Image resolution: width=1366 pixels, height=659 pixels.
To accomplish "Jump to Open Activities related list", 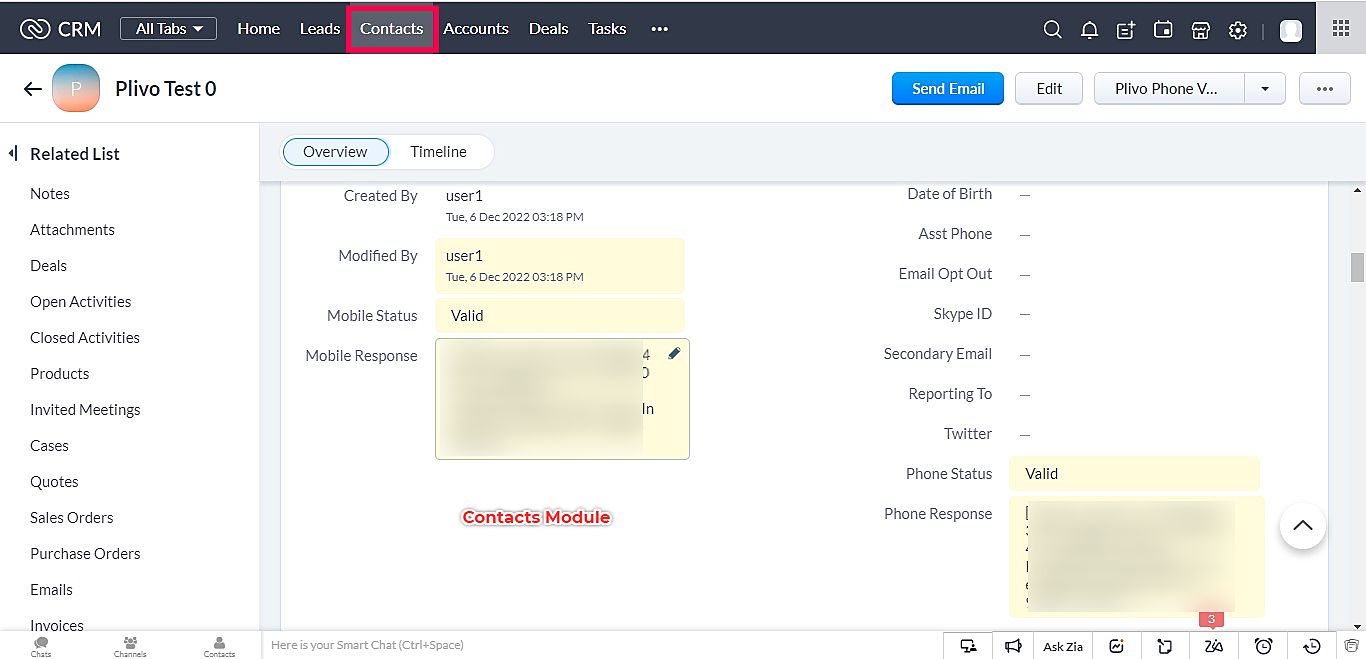I will coord(80,302).
